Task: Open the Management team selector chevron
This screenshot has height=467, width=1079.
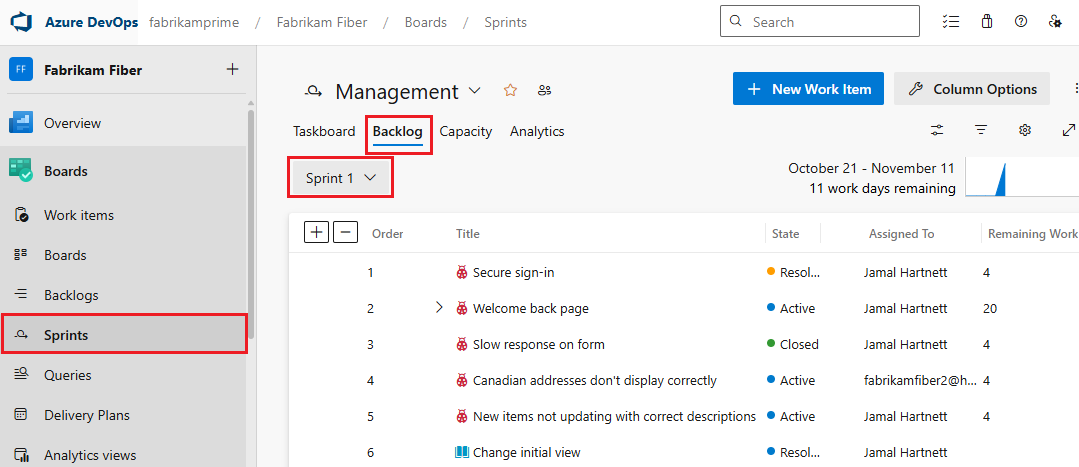Action: coord(475,91)
